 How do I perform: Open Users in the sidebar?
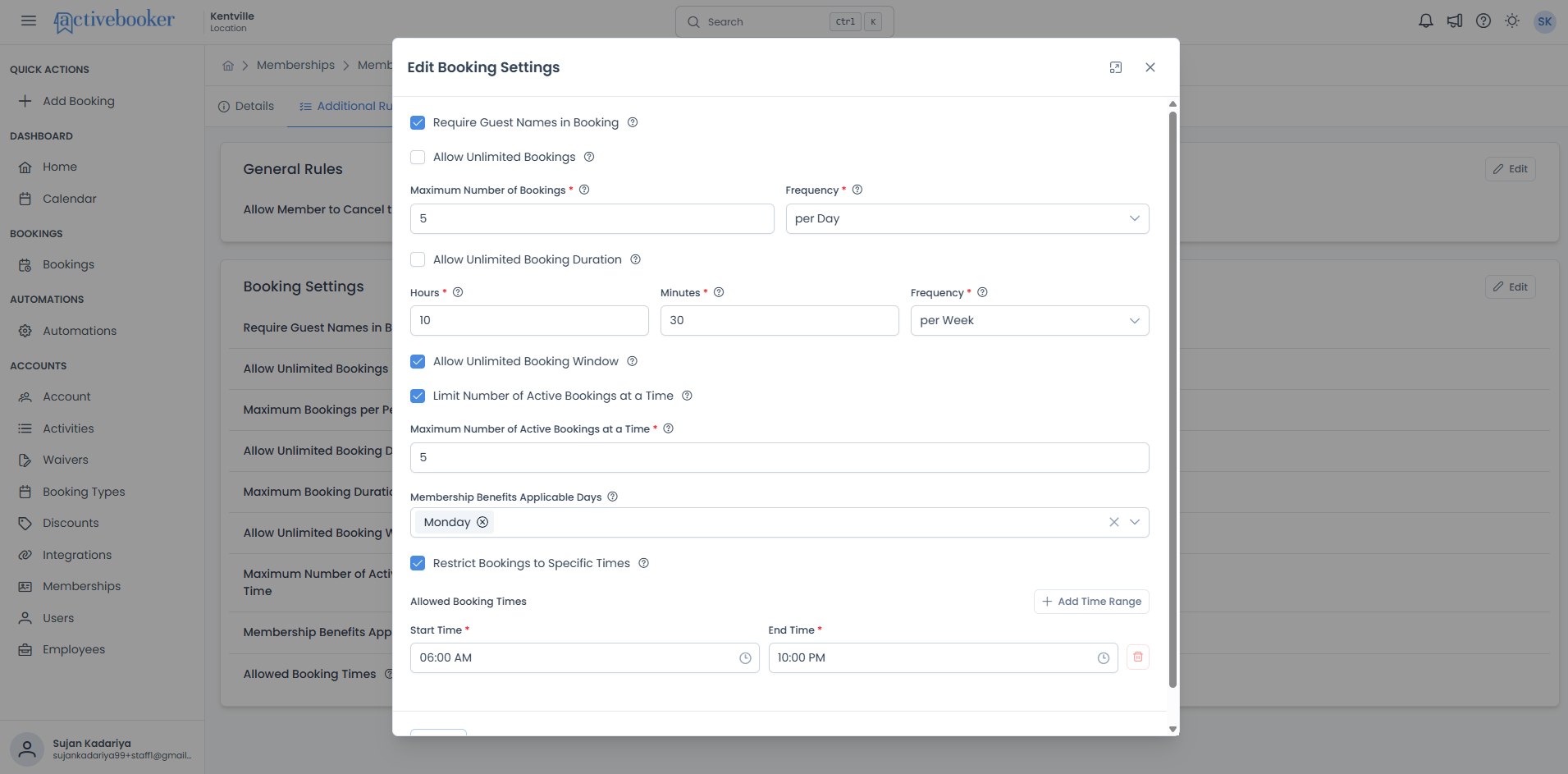coord(58,618)
